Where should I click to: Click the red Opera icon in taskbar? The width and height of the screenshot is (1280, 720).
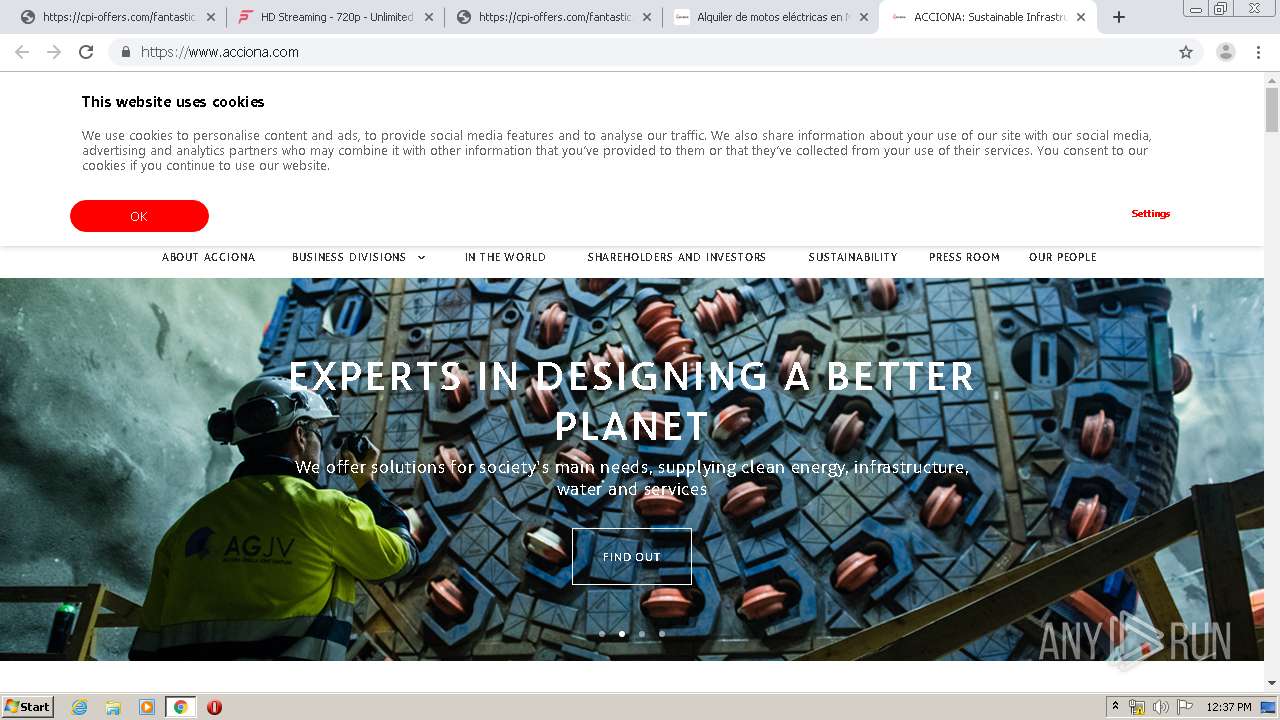[214, 707]
